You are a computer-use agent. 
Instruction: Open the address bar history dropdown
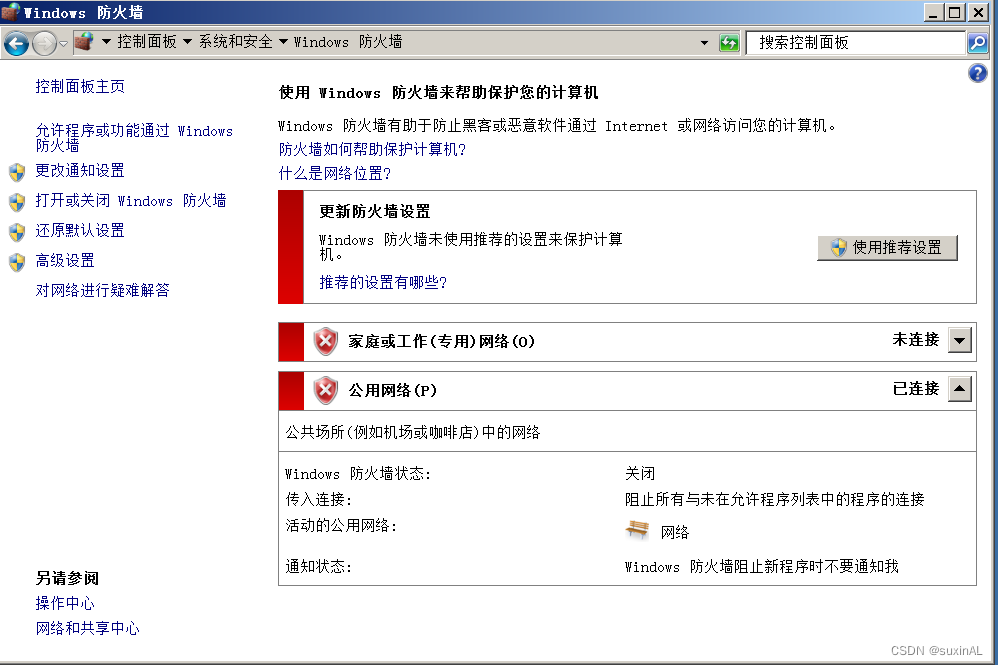pyautogui.click(x=704, y=43)
